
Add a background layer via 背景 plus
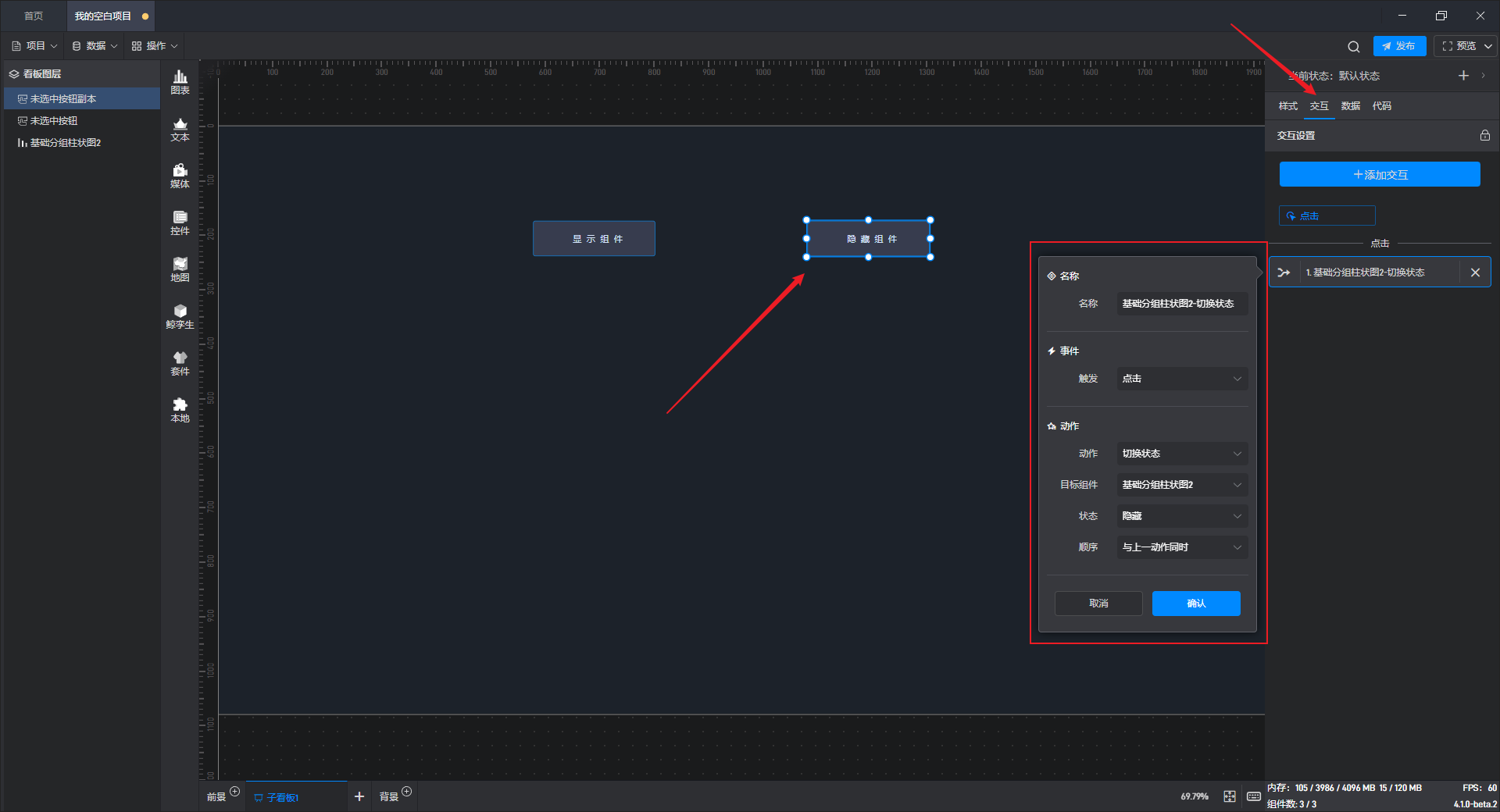click(406, 792)
